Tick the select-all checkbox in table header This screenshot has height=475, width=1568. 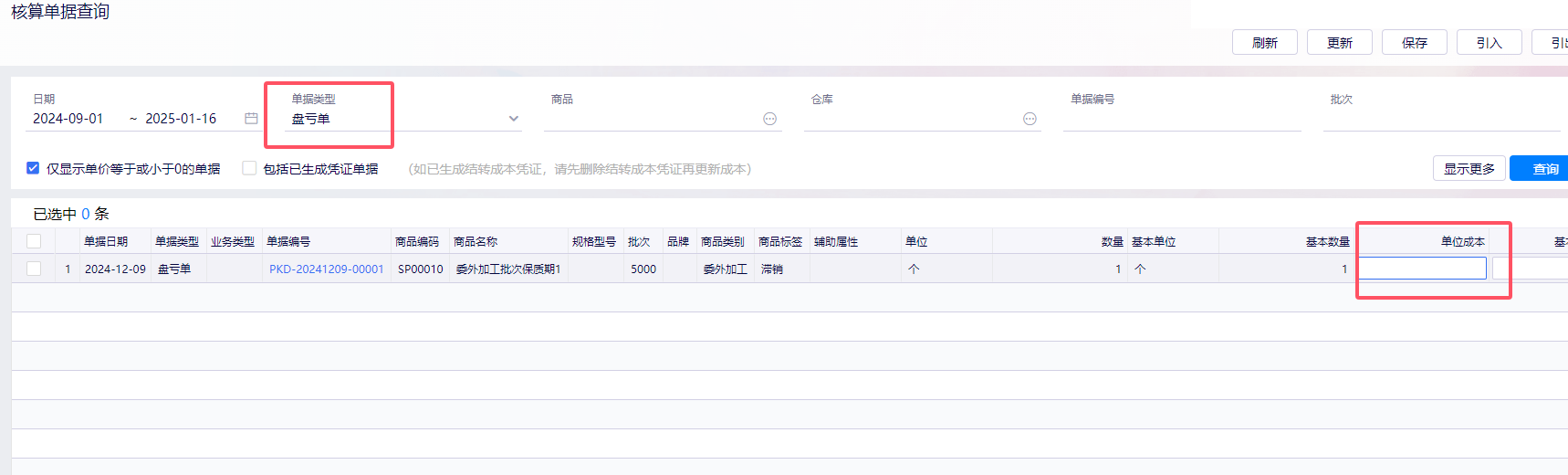point(34,241)
